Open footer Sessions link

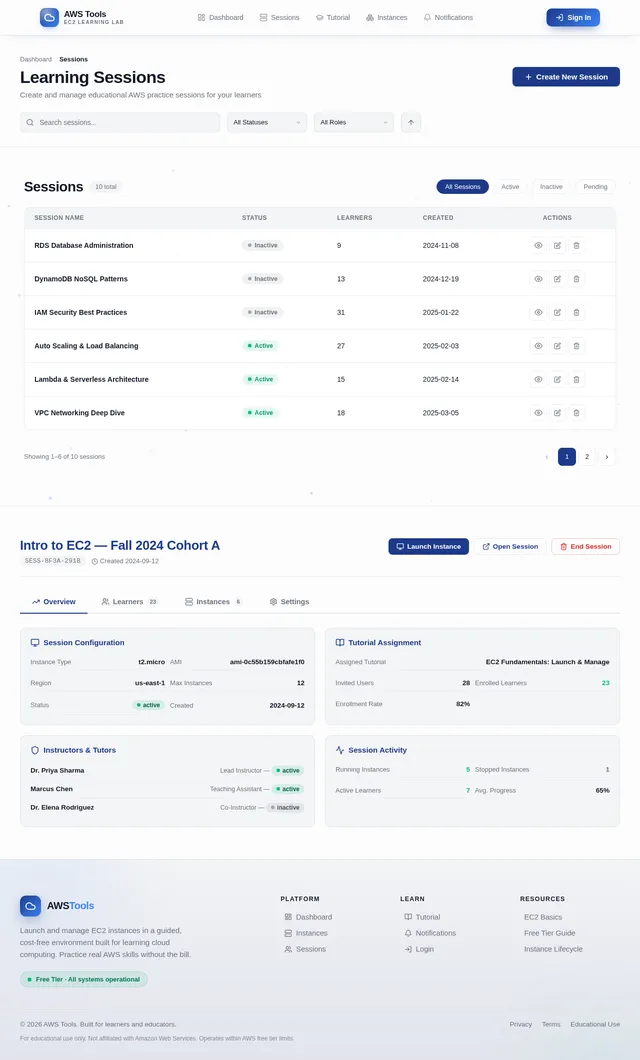pyautogui.click(x=305, y=949)
